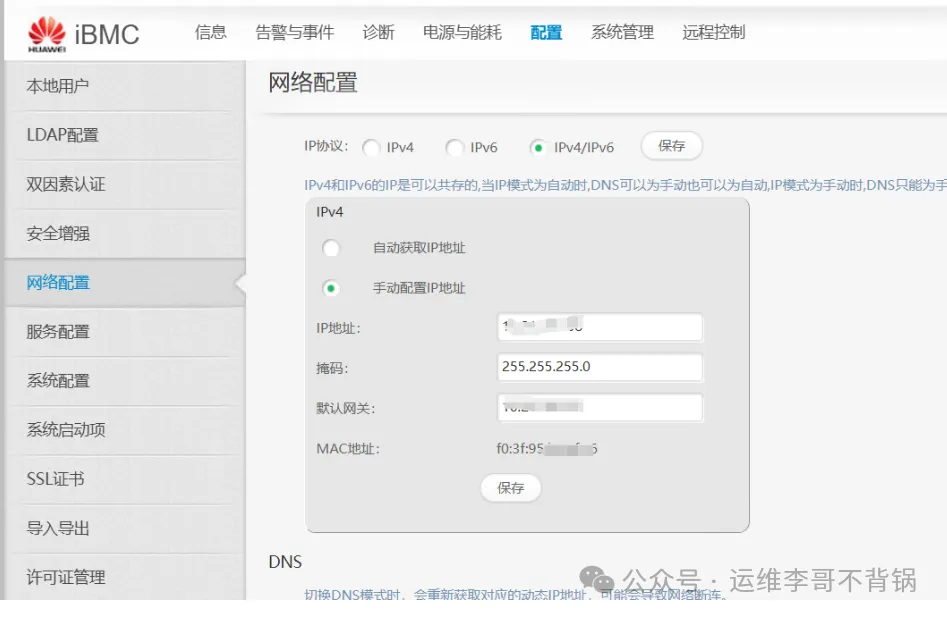Screen dimensions: 947x619
Task: Click the Huawei iBMC logo
Action: point(83,34)
